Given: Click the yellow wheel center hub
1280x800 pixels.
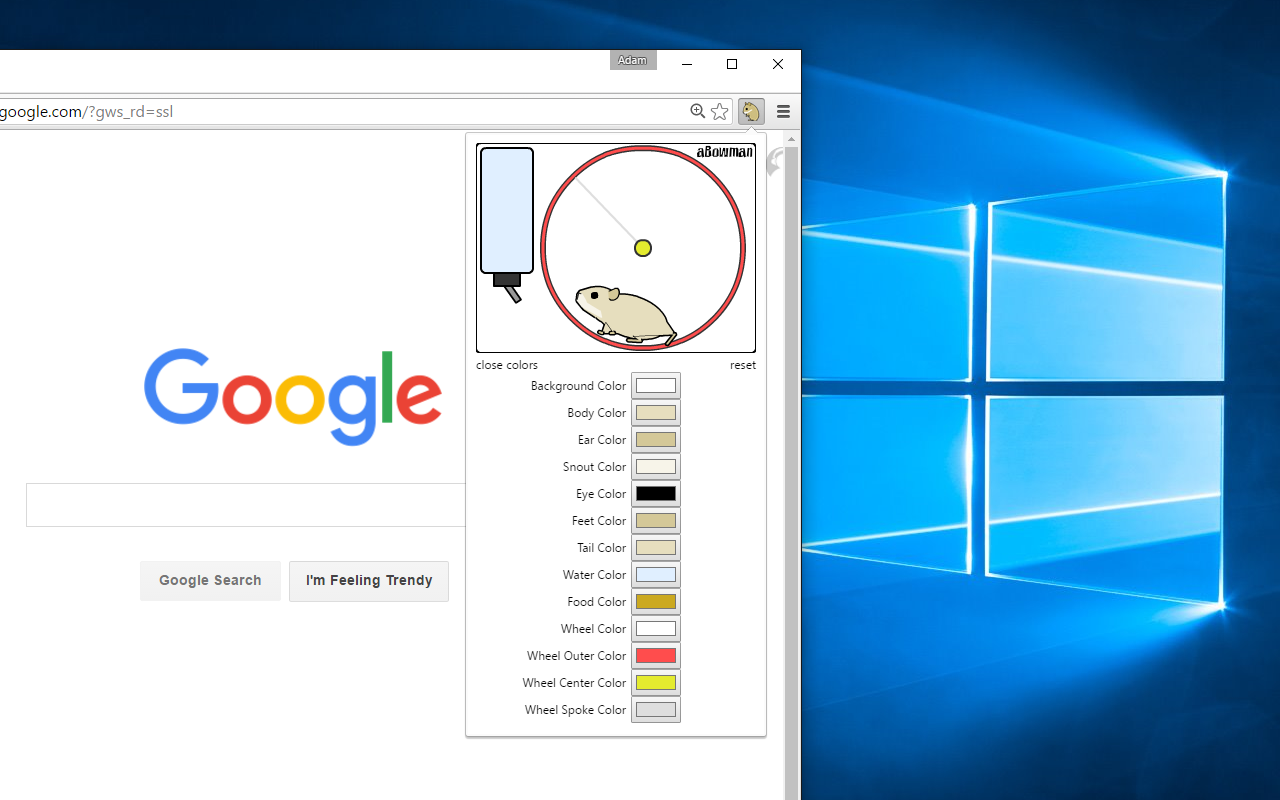Looking at the screenshot, I should [x=643, y=248].
